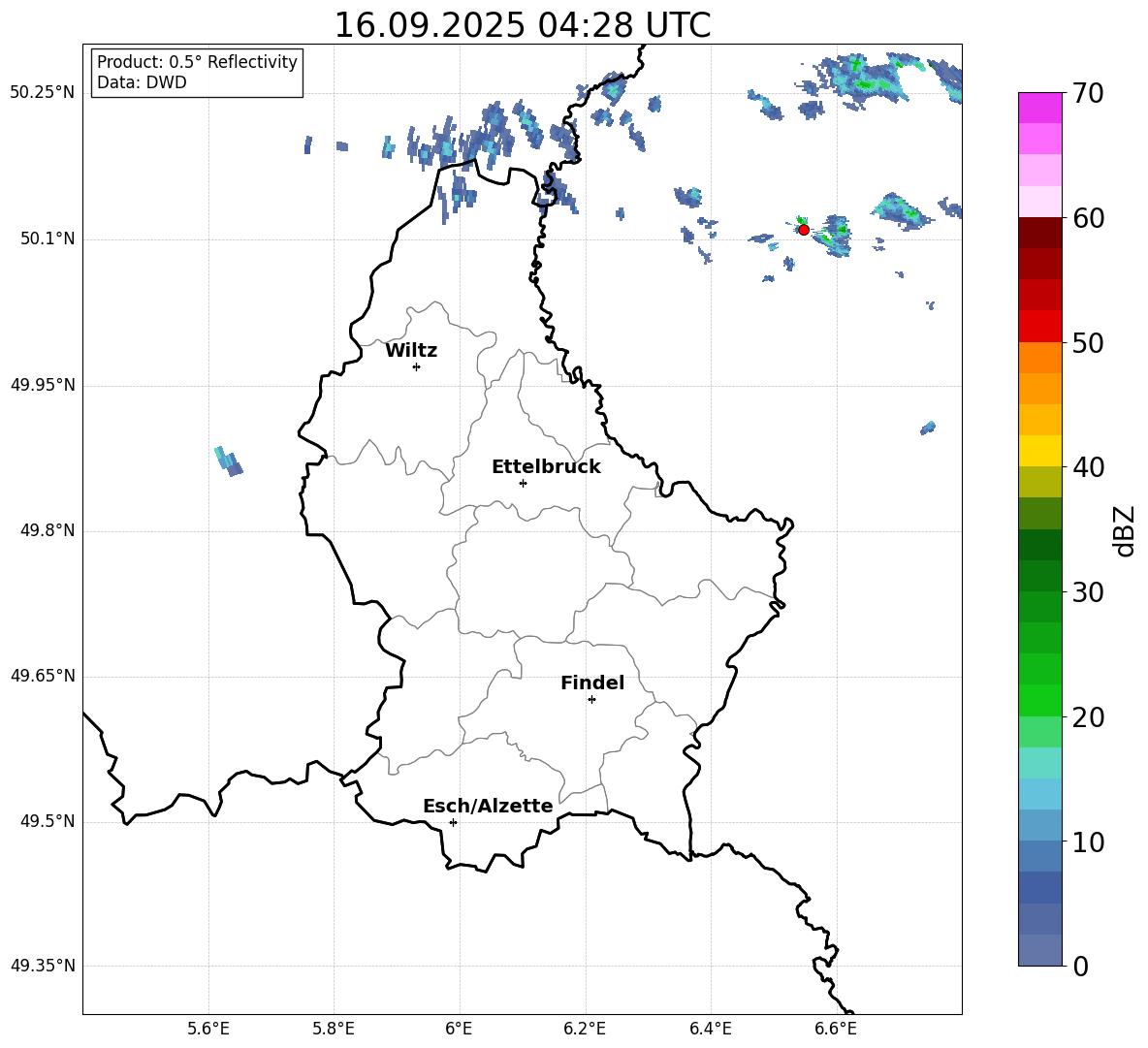Click the Ettelbruck station cross marker
The width and height of the screenshot is (1148, 1048).
click(x=523, y=483)
